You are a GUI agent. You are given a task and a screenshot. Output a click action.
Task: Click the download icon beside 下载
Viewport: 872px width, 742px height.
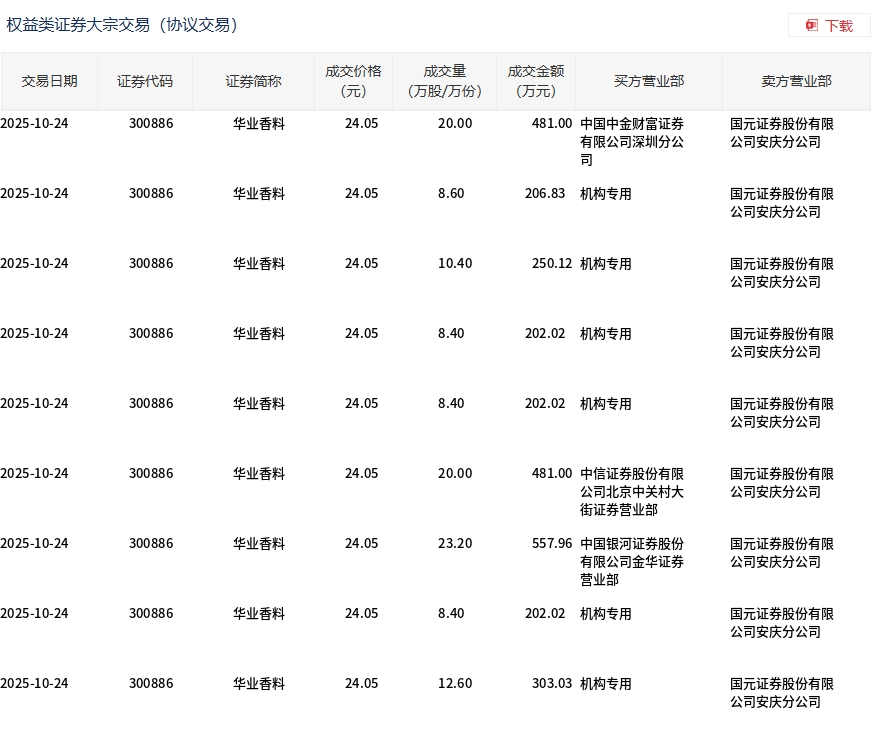pyautogui.click(x=812, y=25)
